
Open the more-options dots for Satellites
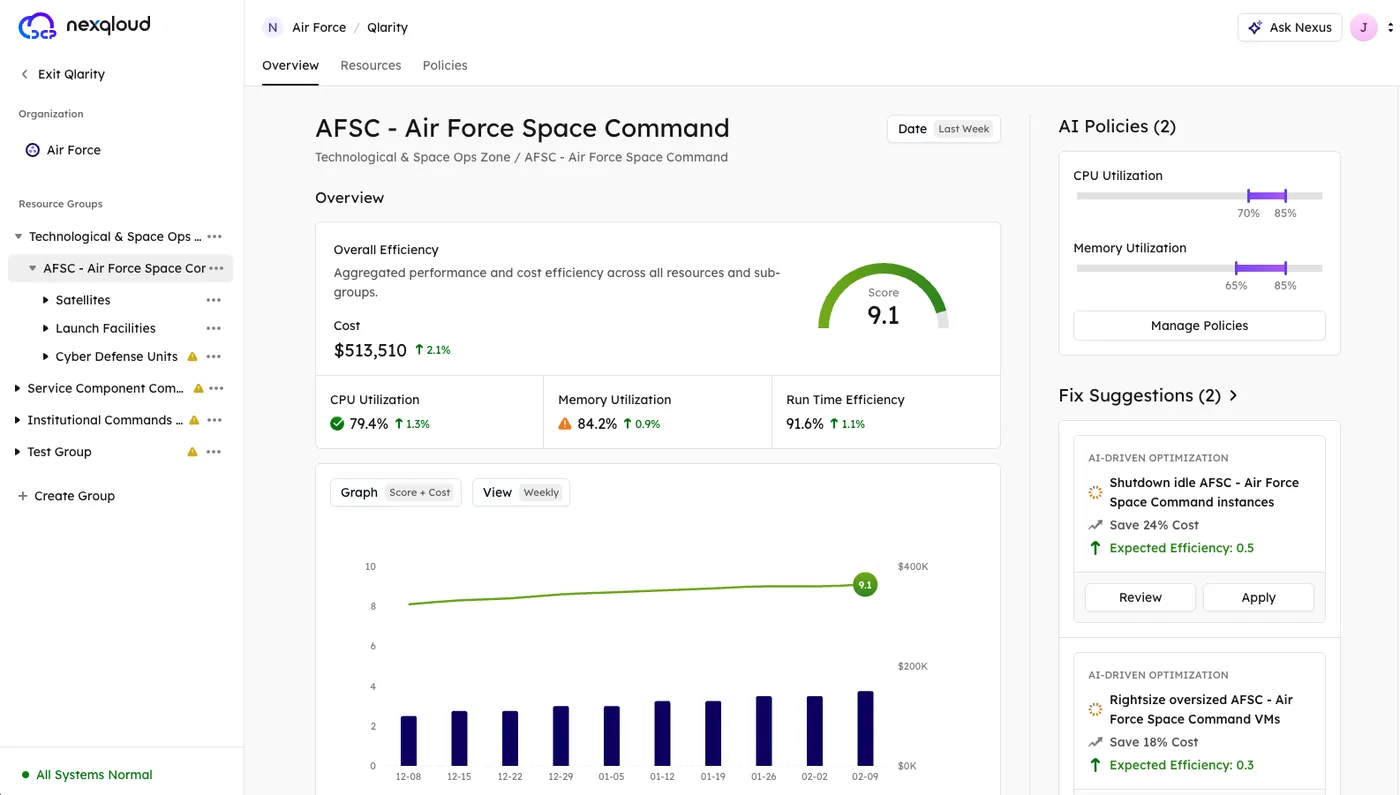[214, 300]
